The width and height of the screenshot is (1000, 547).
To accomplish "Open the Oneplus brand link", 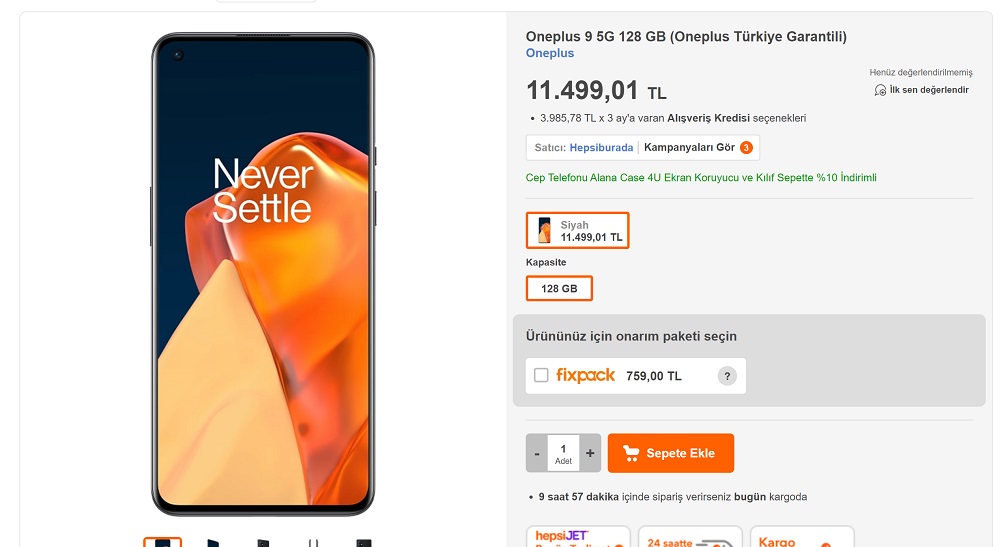I will [550, 53].
